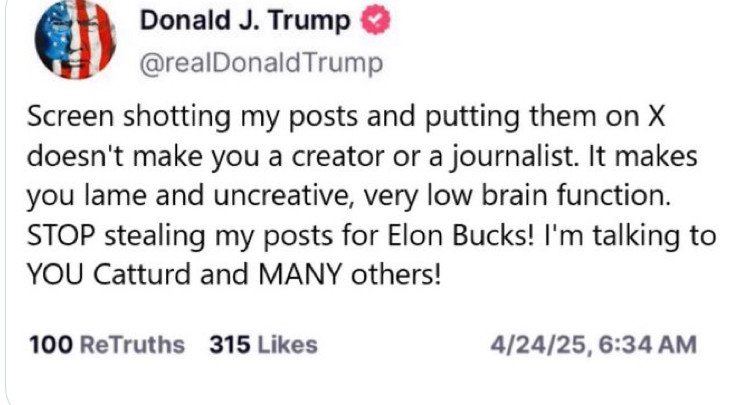The height and width of the screenshot is (405, 755).
Task: View the 315 Likes list
Action: click(x=263, y=345)
